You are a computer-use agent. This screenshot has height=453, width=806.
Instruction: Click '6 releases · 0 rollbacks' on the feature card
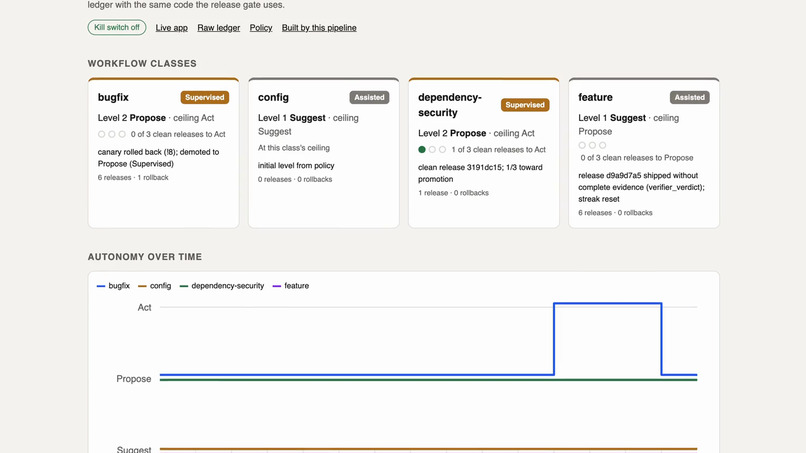pyautogui.click(x=615, y=213)
